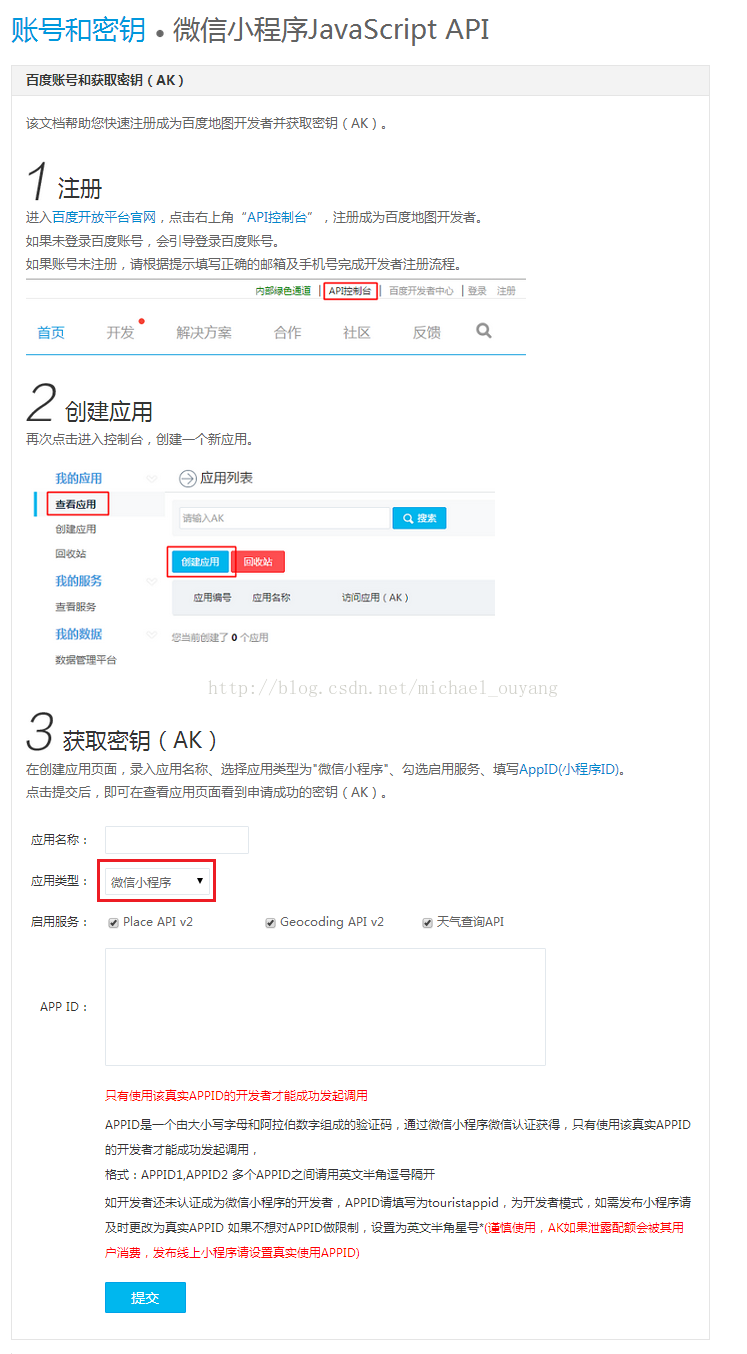Image resolution: width=747 pixels, height=1354 pixels.
Task: Click the 百度账号和获取密钥（AK） panel header
Action: 360,81
